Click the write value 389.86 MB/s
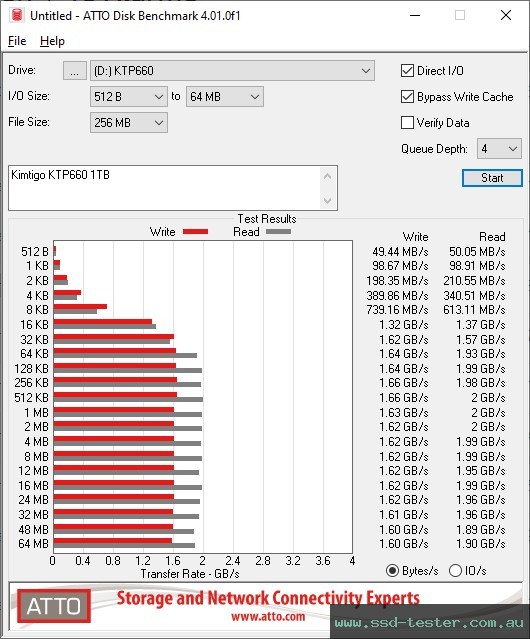The width and height of the screenshot is (530, 639). coord(397,295)
